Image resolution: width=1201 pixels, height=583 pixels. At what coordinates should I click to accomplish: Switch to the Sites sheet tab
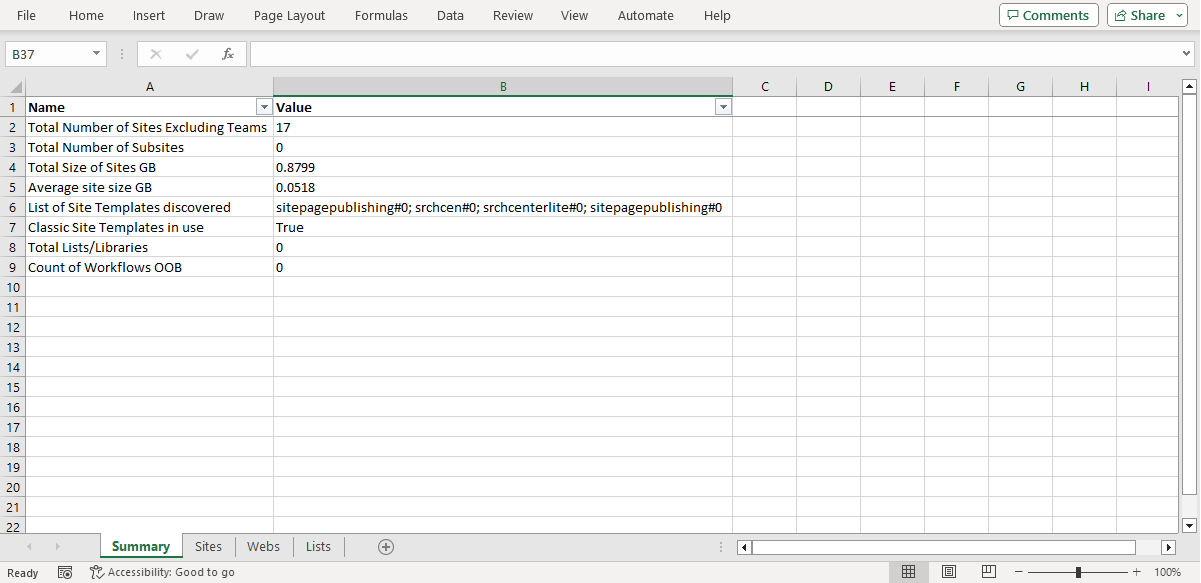click(x=209, y=546)
